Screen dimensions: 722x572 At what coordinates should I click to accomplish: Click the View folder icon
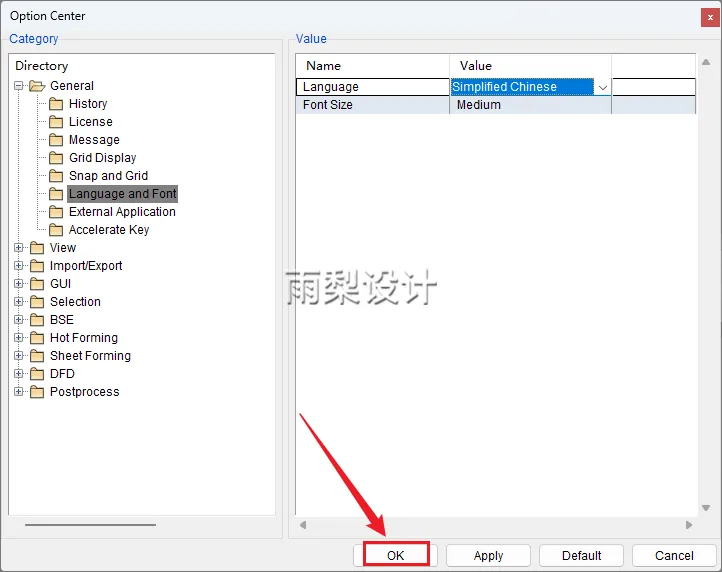[x=37, y=248]
